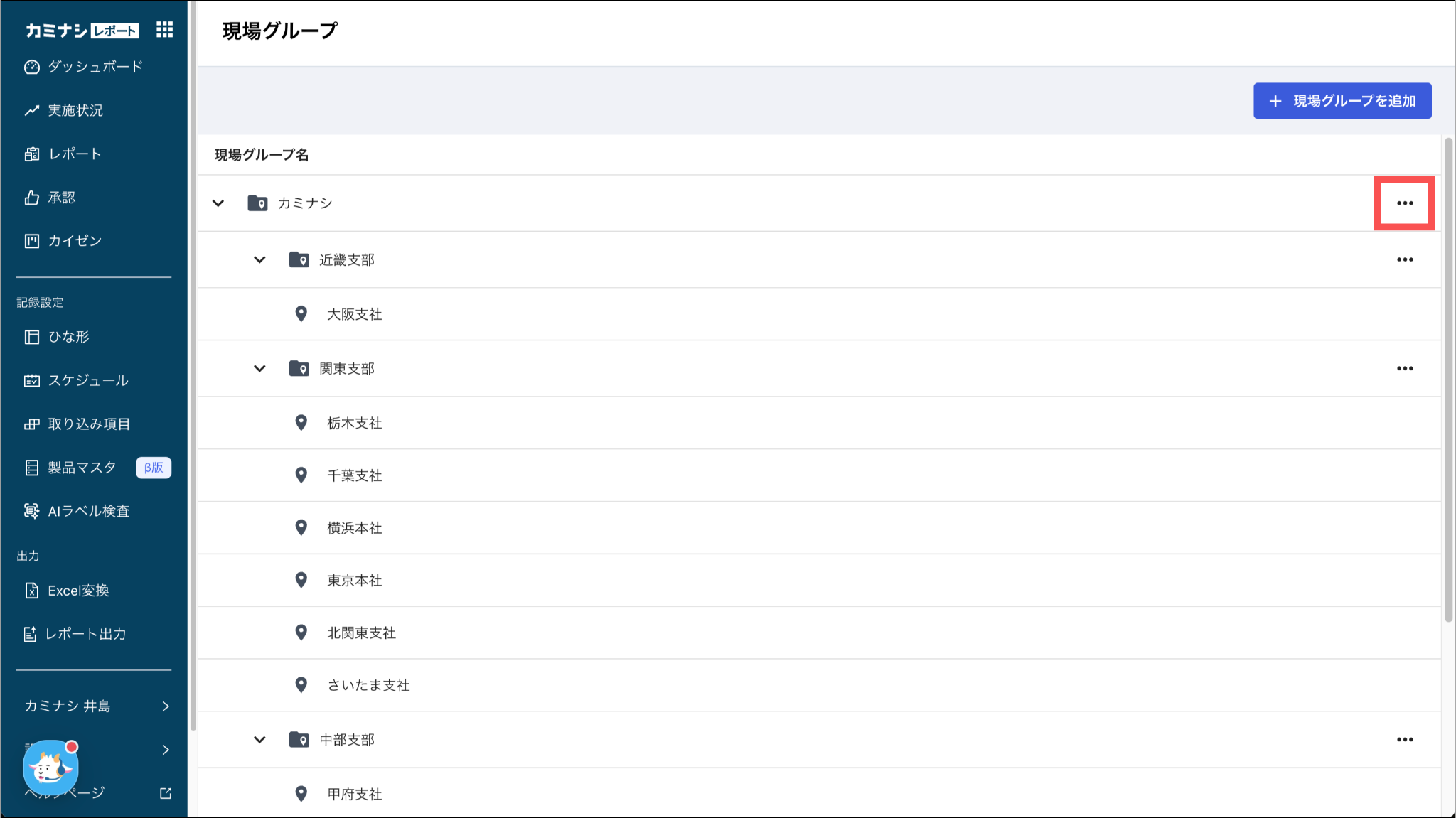Open the more options menu for カミナシ
The height and width of the screenshot is (818, 1456).
click(x=1404, y=203)
